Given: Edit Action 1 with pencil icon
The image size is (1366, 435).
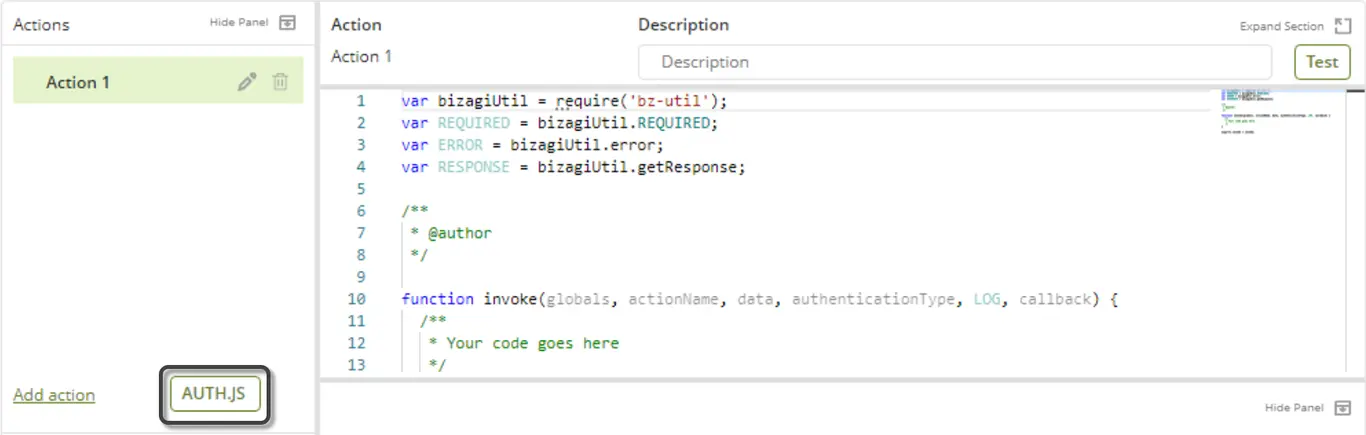Looking at the screenshot, I should [247, 83].
